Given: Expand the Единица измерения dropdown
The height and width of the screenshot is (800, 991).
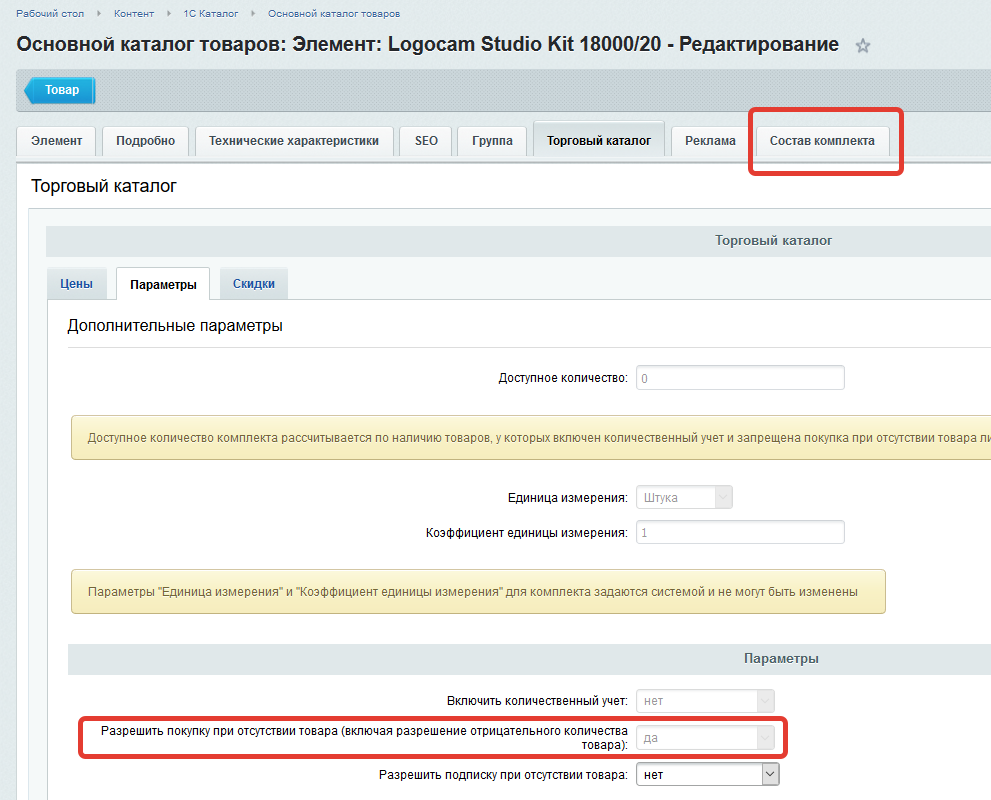Looking at the screenshot, I should 685,497.
